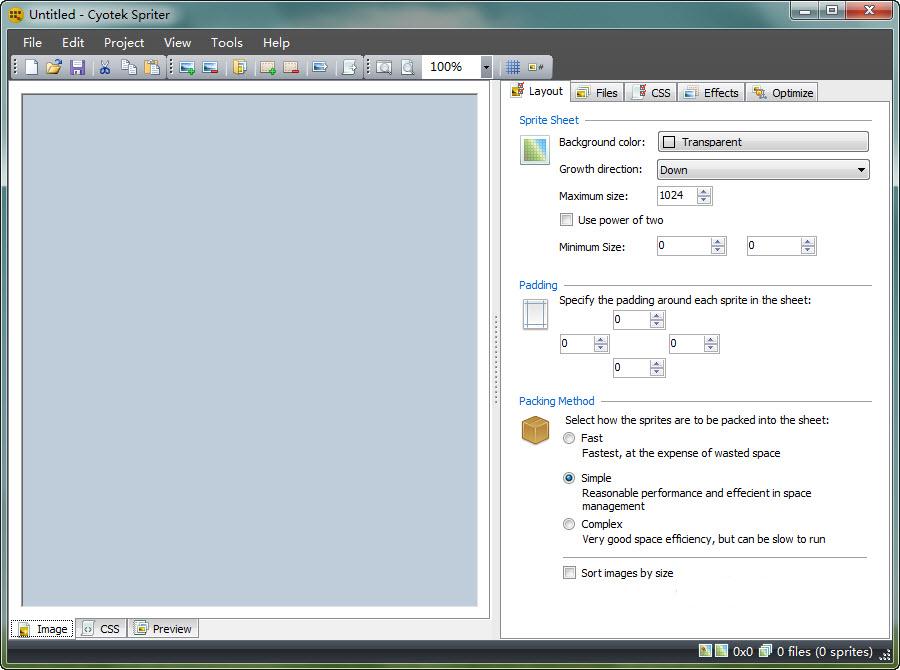This screenshot has width=900, height=670.
Task: Open the Help menu
Action: coord(276,42)
